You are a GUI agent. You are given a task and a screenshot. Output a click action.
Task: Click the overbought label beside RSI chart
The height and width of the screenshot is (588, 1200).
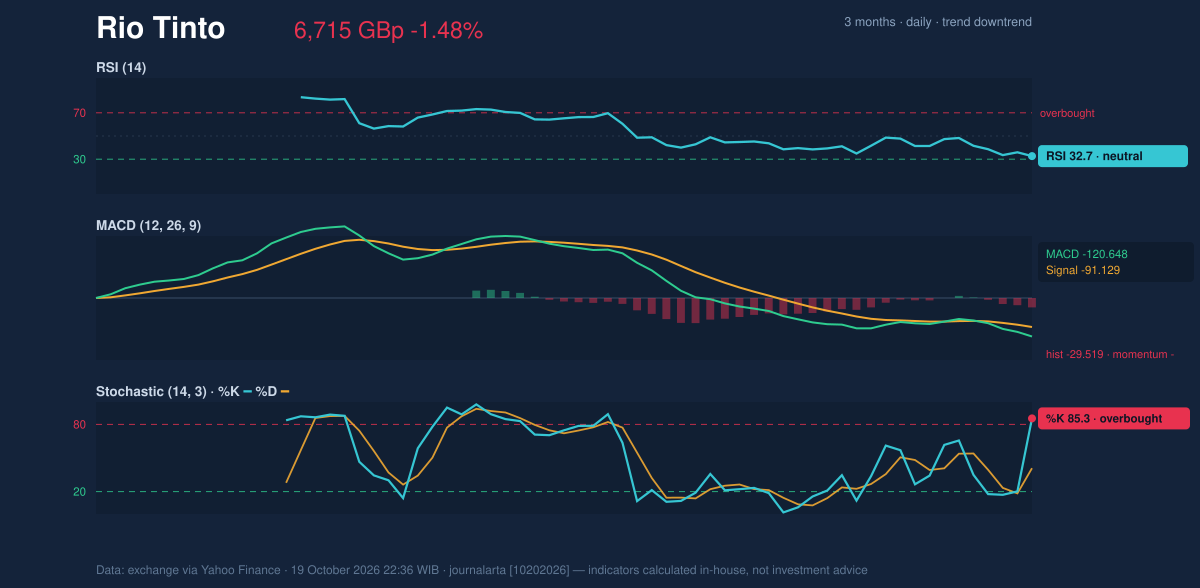[1069, 114]
